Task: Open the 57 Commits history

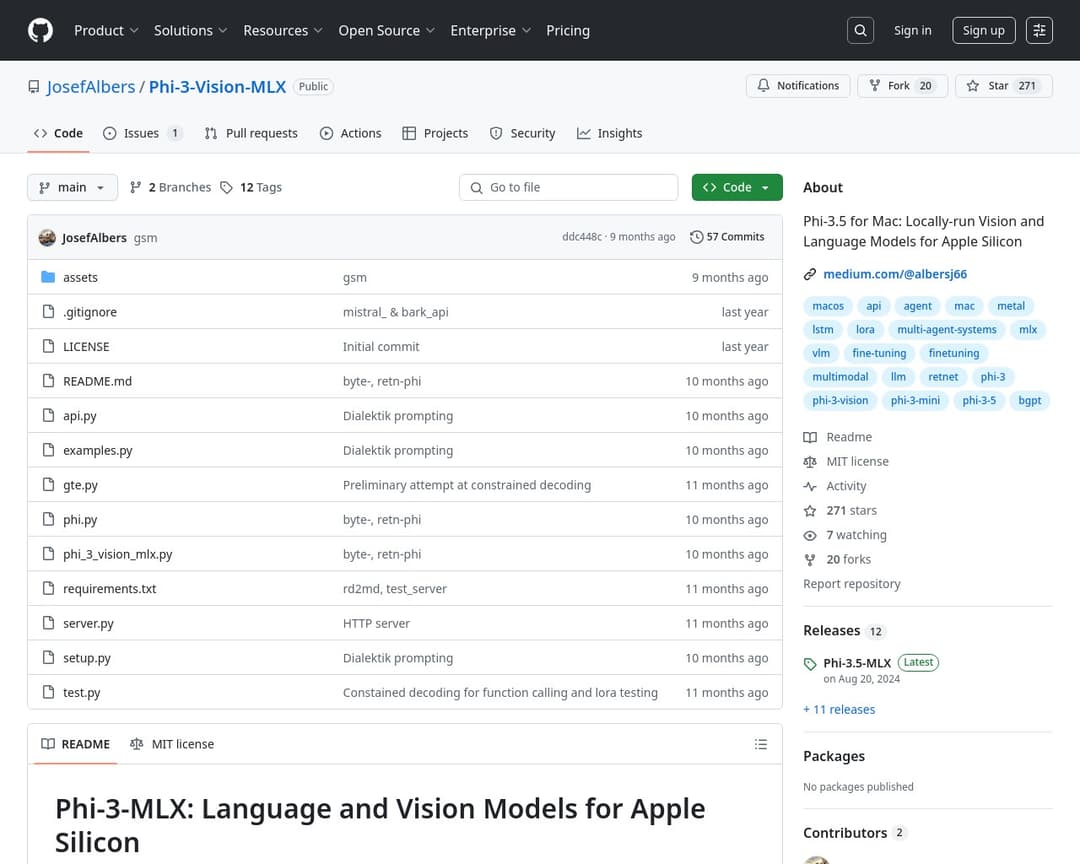Action: point(727,237)
